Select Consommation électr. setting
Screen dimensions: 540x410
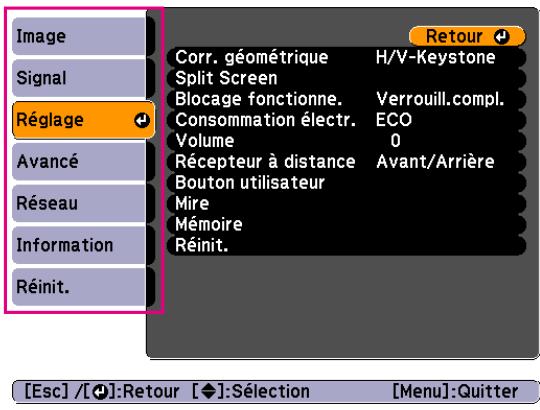[346, 120]
